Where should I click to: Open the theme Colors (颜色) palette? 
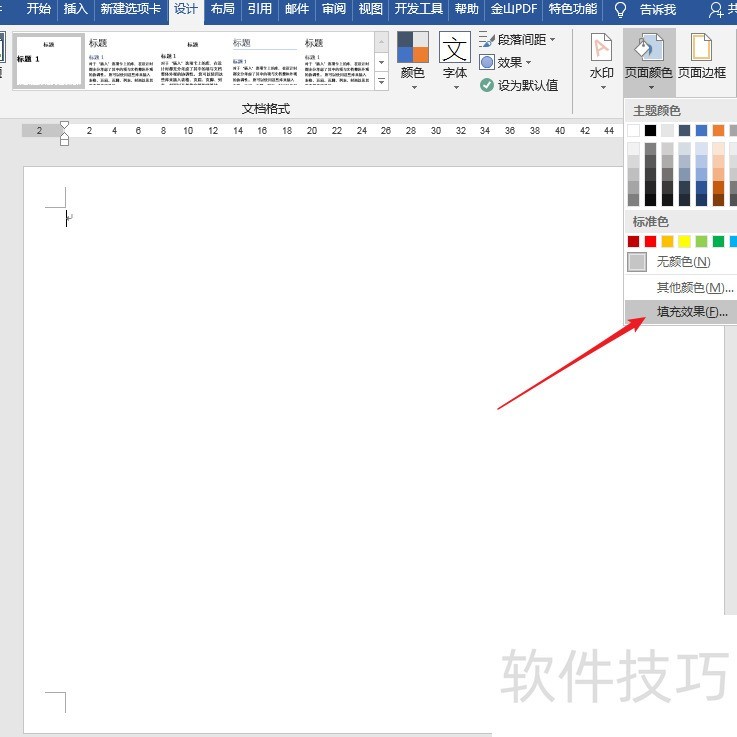point(412,58)
